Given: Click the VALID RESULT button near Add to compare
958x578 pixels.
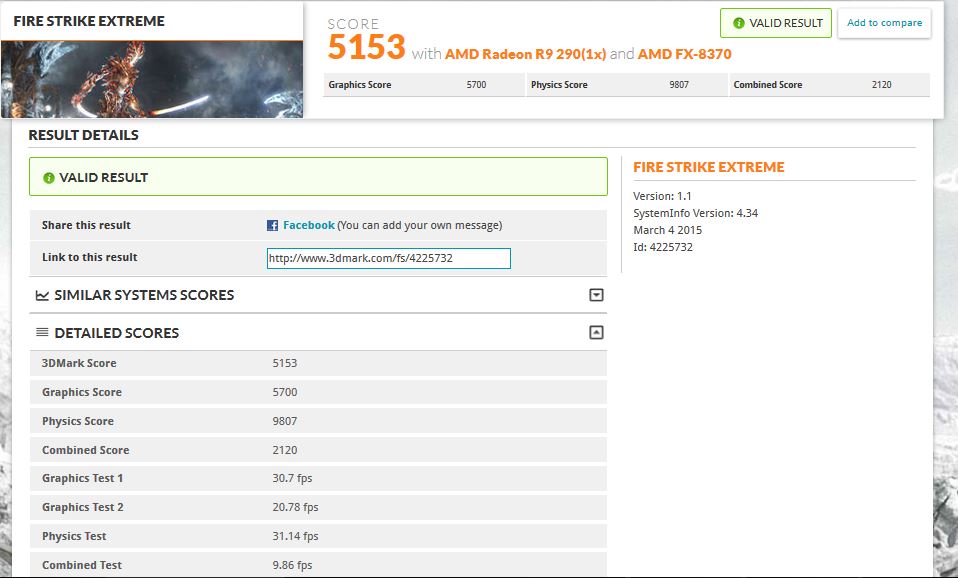Looking at the screenshot, I should tap(776, 23).
